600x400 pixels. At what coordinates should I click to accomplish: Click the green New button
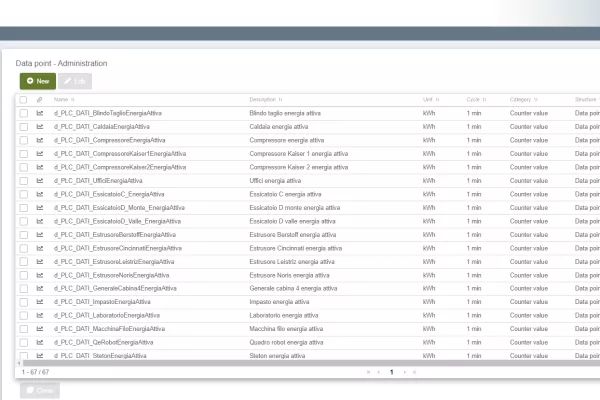[38, 81]
